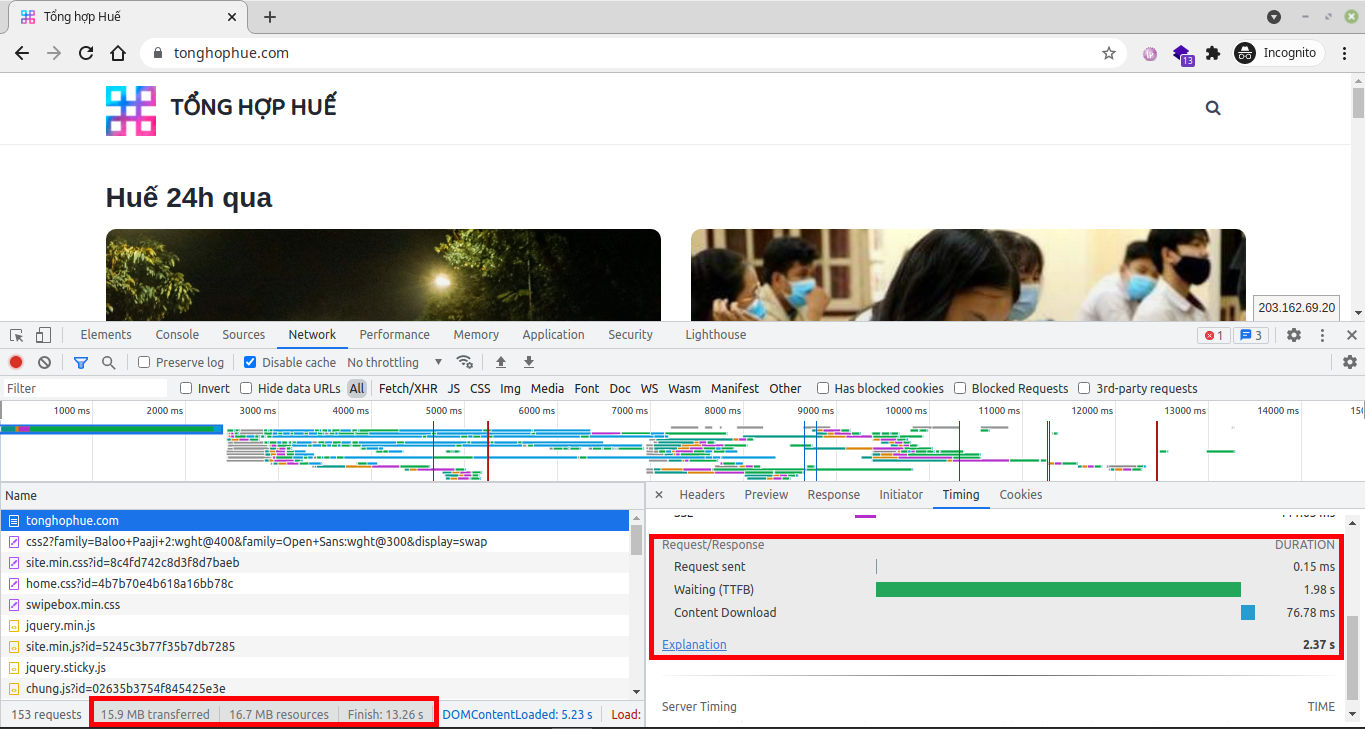Click the network Filter text field

[x=85, y=388]
